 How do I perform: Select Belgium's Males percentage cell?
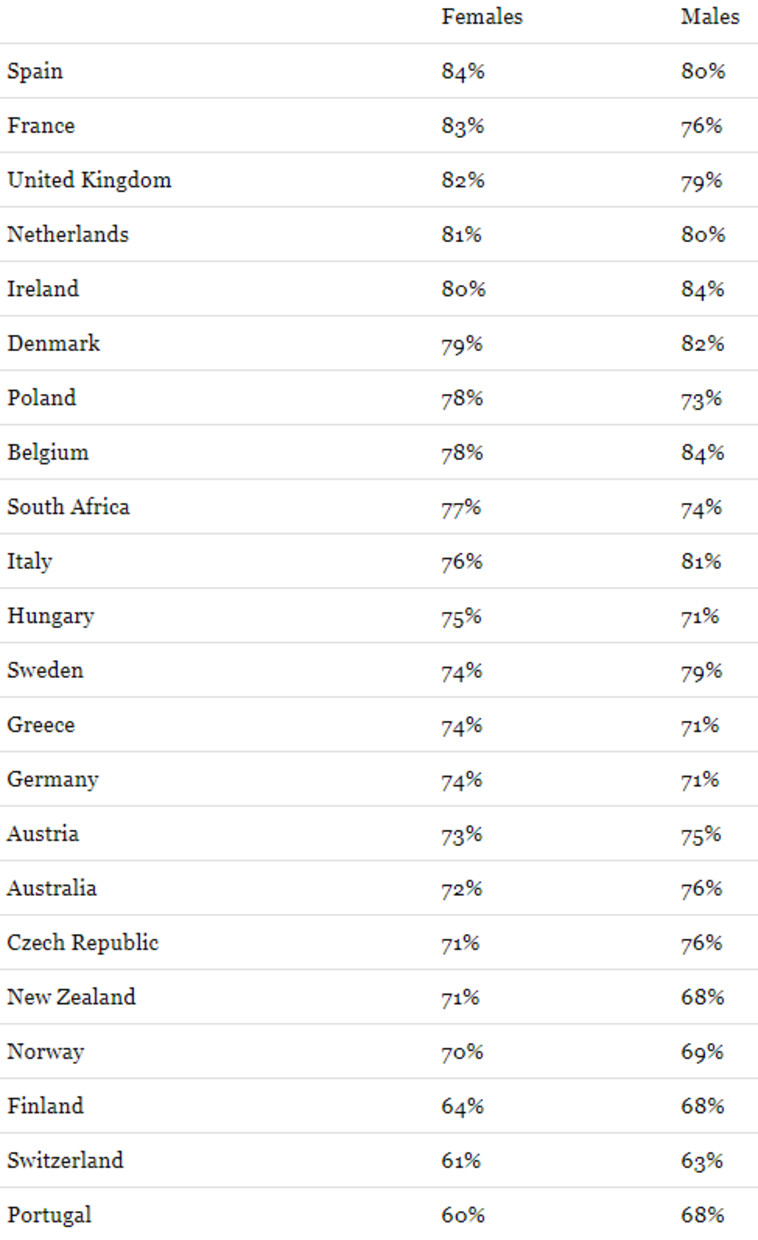click(701, 452)
